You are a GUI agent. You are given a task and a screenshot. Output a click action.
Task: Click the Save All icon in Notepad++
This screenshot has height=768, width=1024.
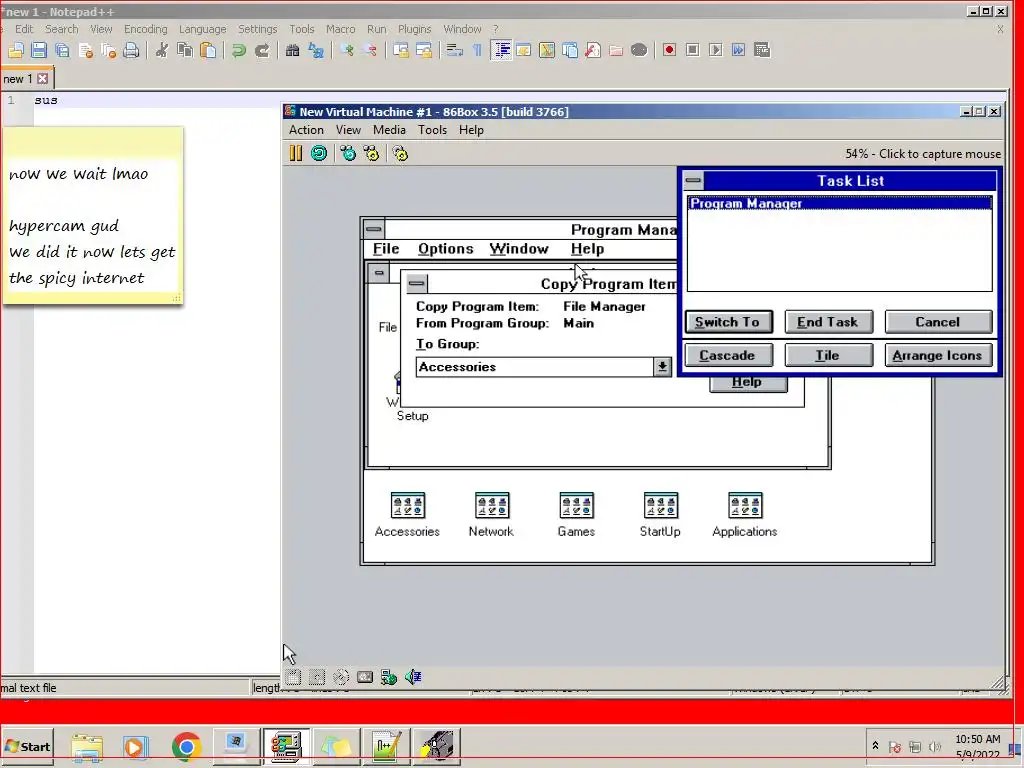click(62, 50)
